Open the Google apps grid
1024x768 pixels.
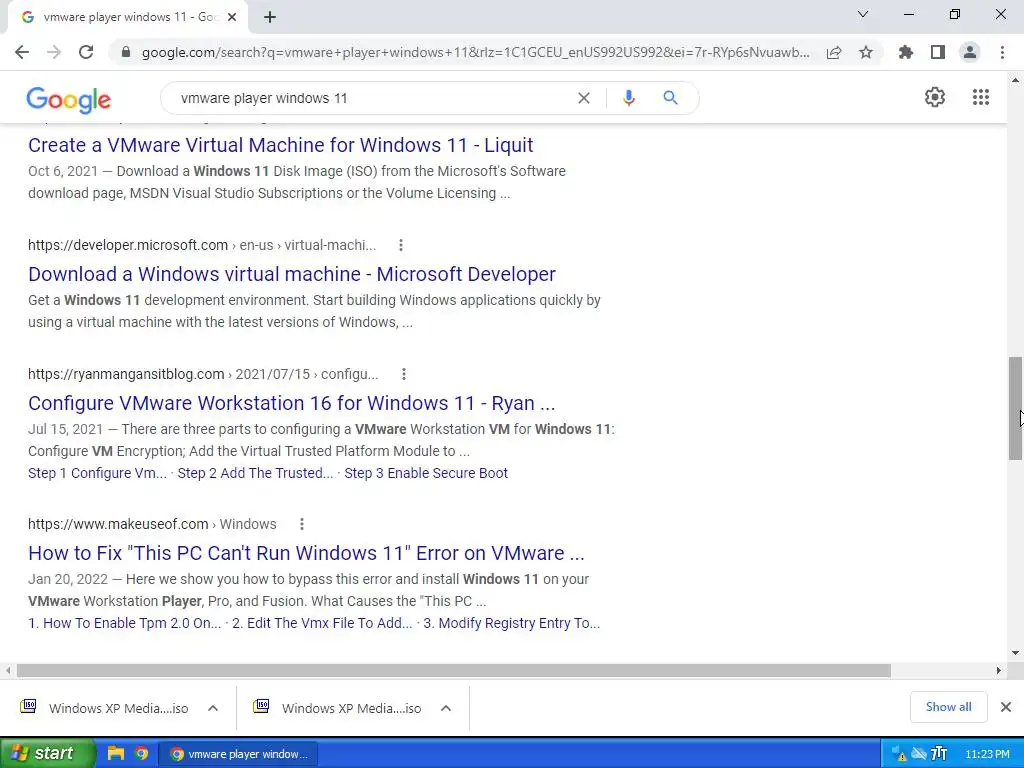[x=981, y=97]
